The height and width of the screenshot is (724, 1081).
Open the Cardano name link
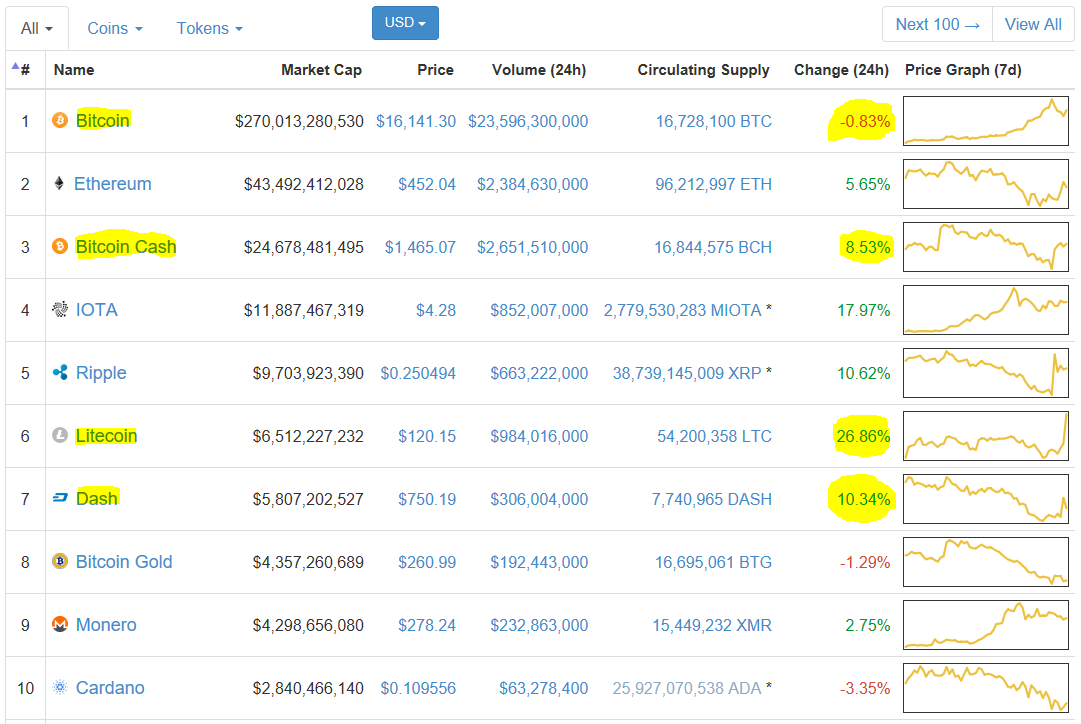click(110, 687)
